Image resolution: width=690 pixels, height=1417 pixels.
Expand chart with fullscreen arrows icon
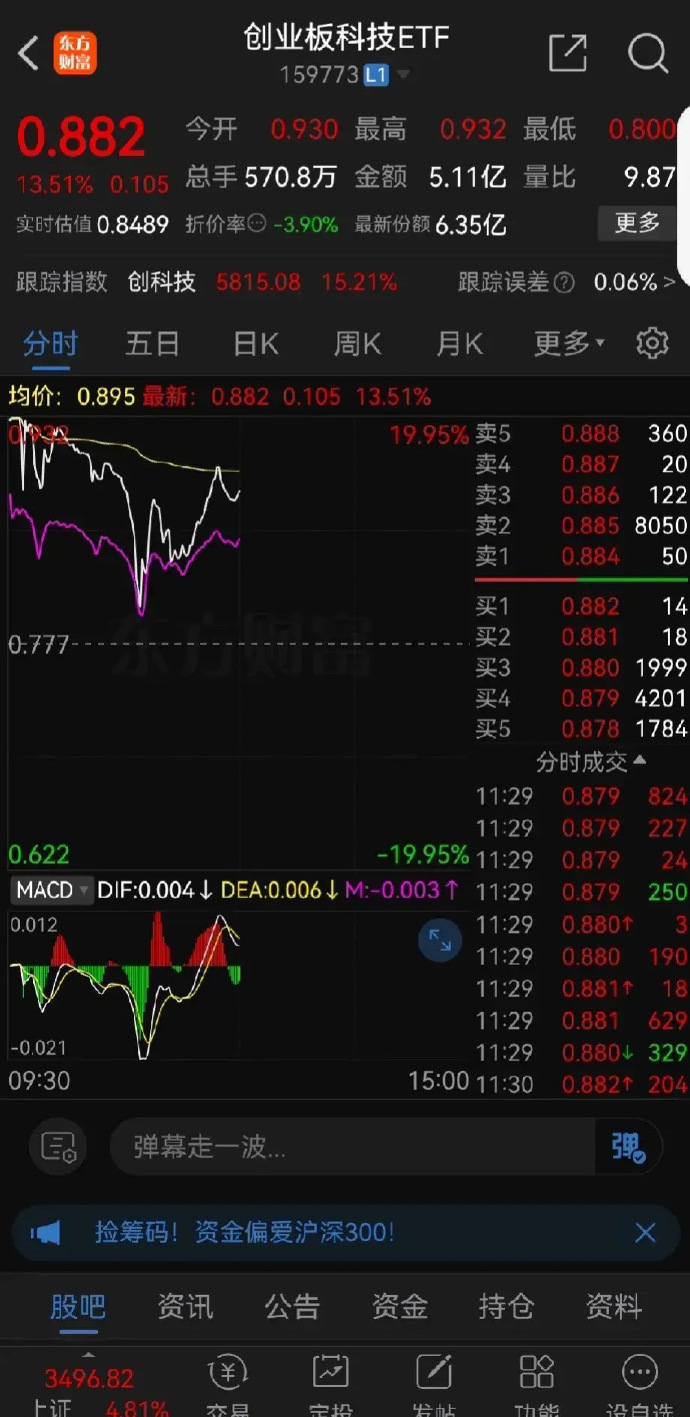tap(439, 940)
